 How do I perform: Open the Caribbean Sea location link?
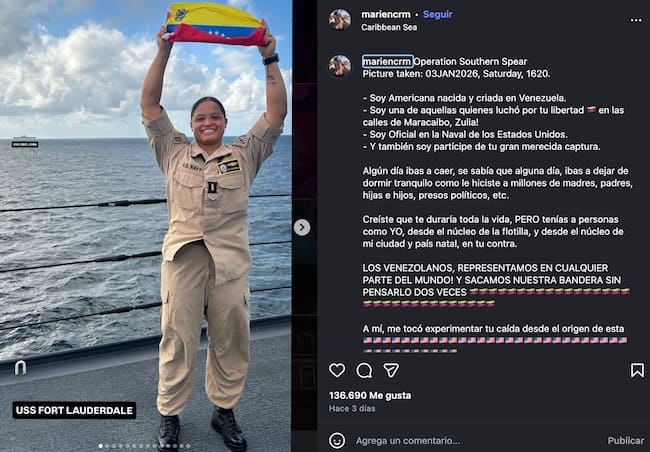click(x=389, y=27)
